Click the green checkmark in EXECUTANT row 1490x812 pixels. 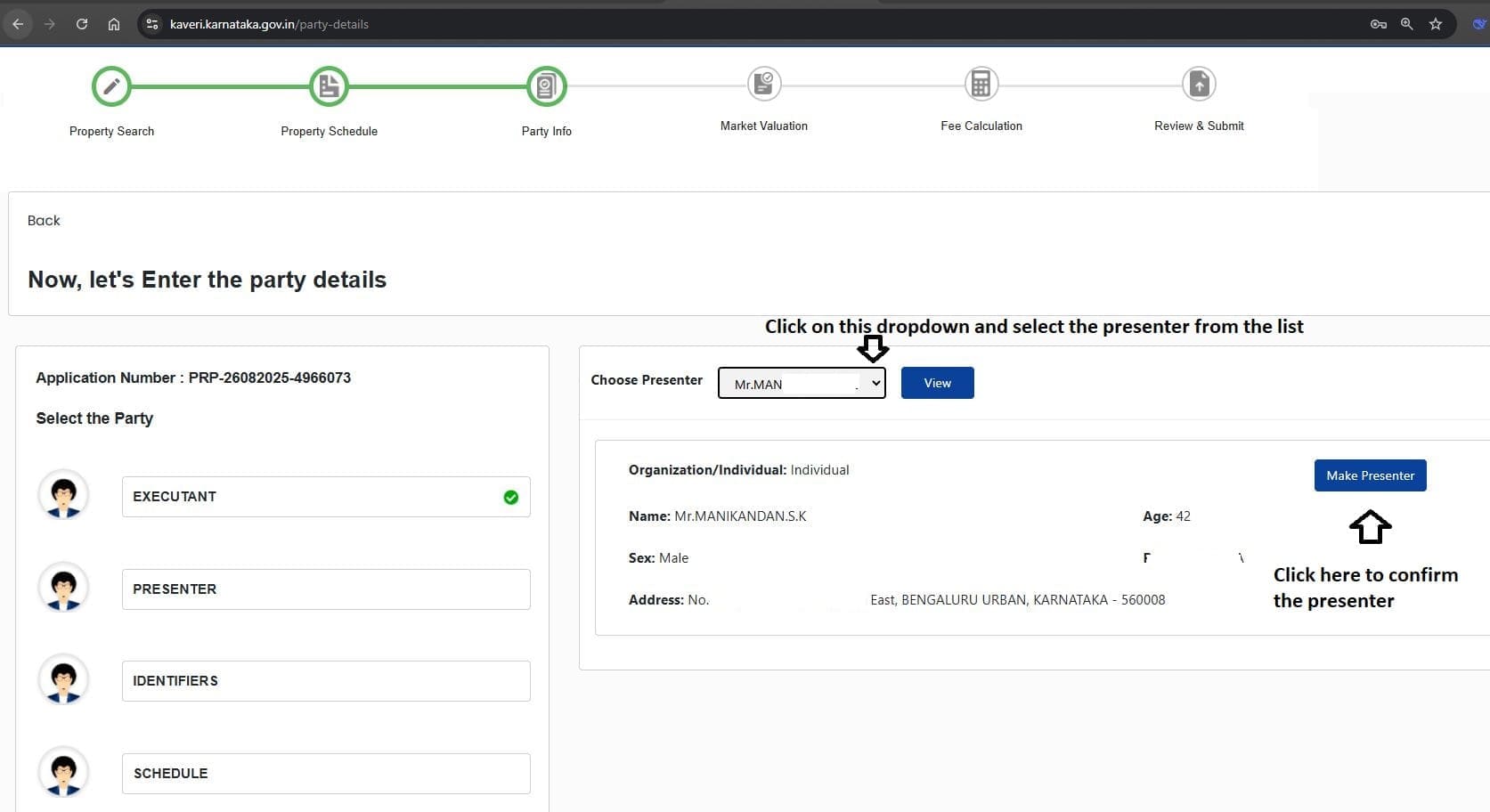510,498
